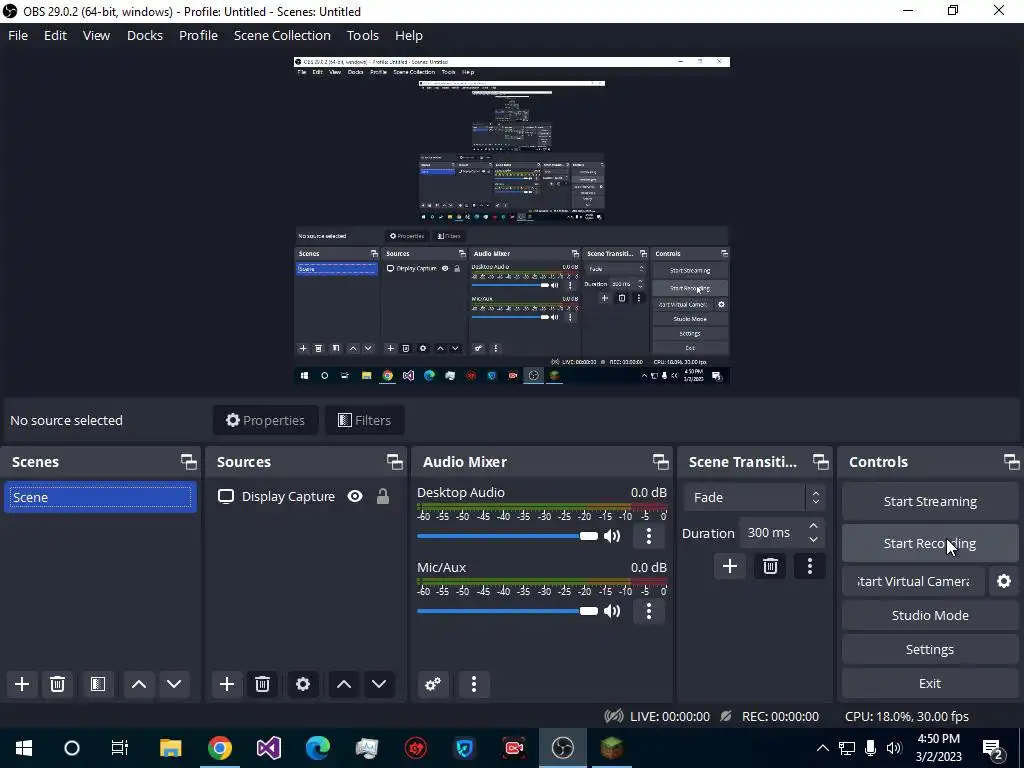Select the Scene item in Scenes list

[101, 498]
